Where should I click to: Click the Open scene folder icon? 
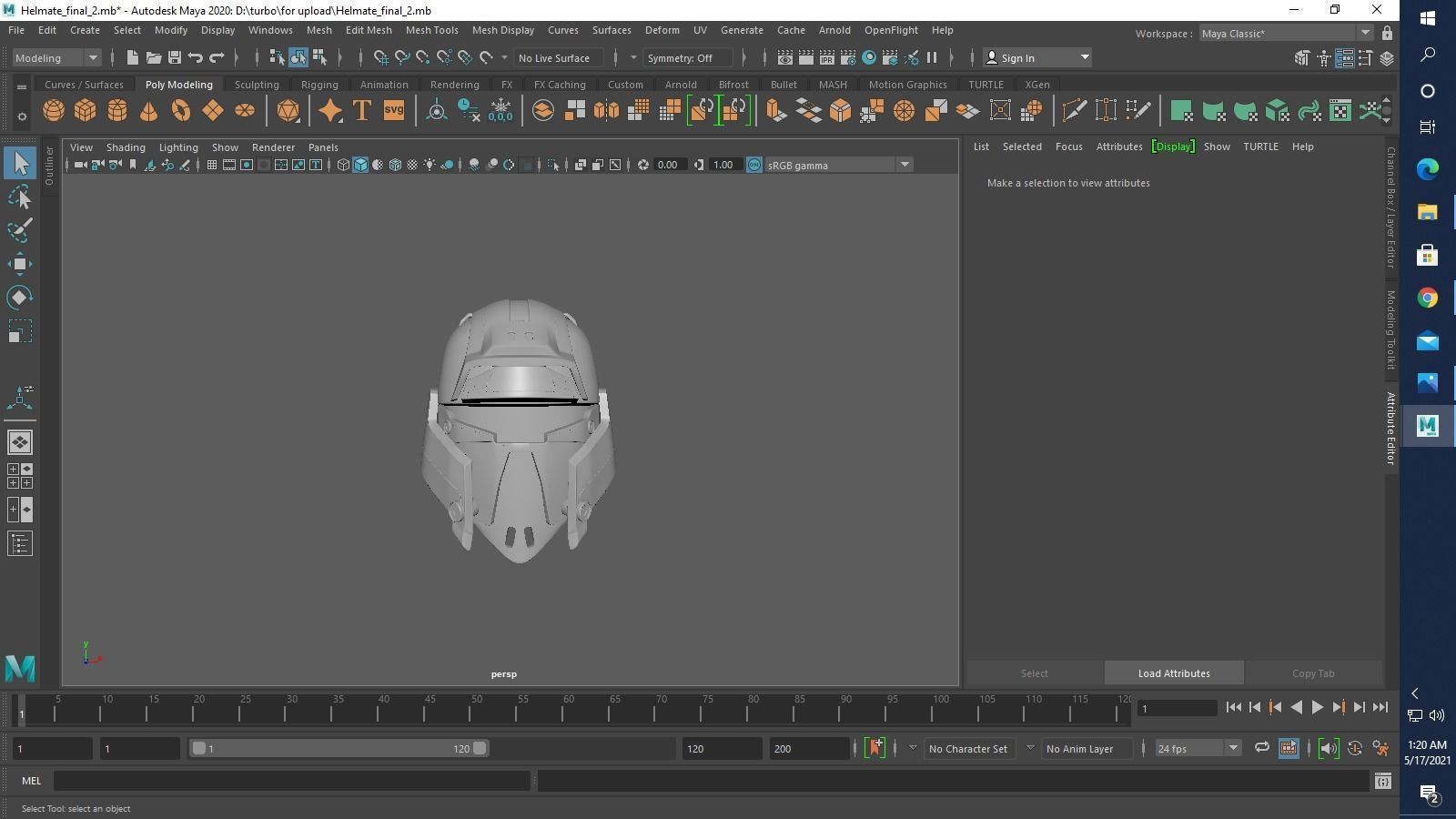coord(154,57)
